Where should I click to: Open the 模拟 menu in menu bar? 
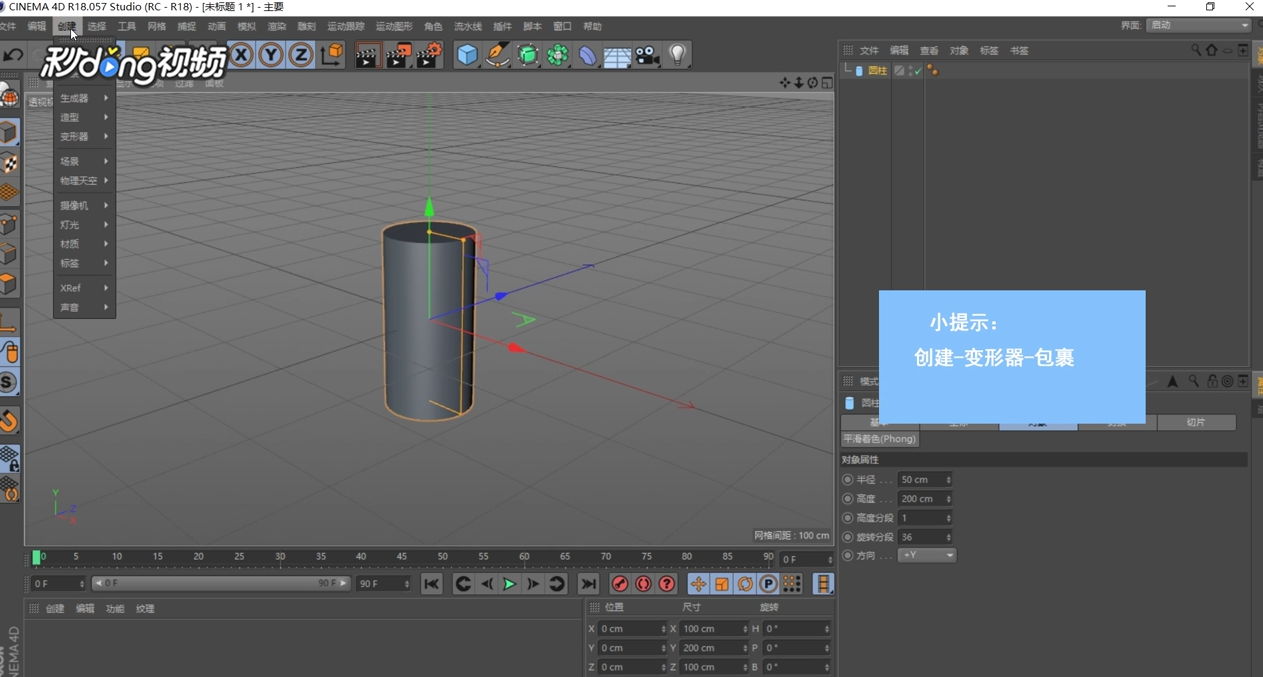(x=246, y=27)
